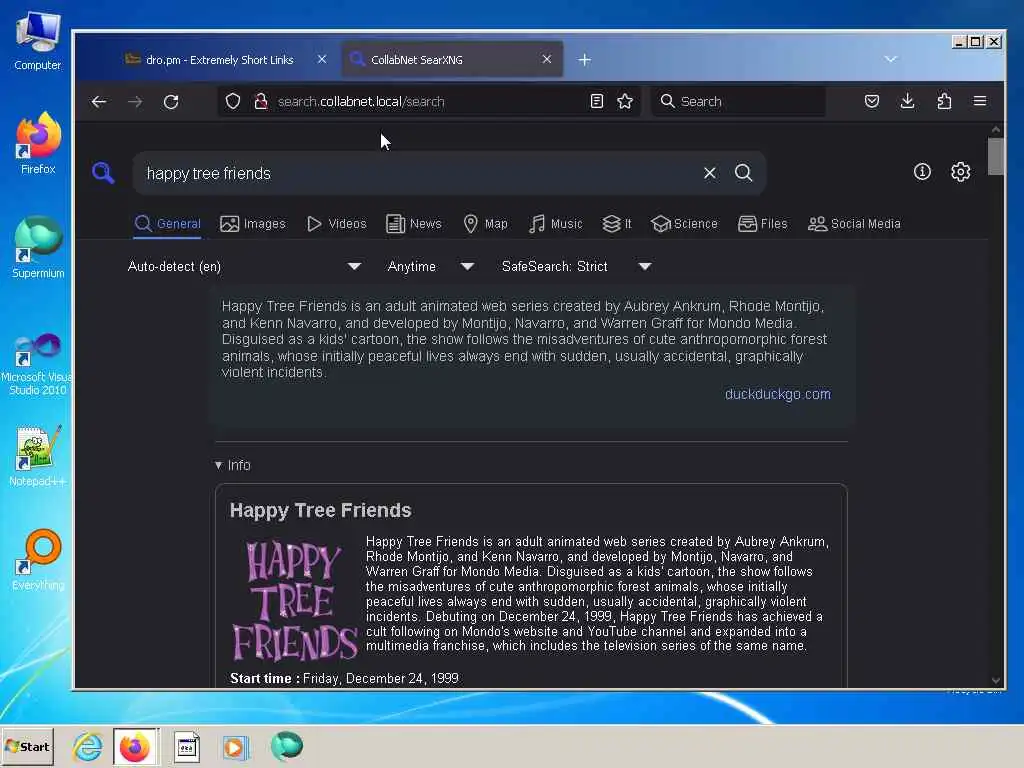Click the scrollbar down arrow
This screenshot has height=768, width=1024.
tap(995, 680)
